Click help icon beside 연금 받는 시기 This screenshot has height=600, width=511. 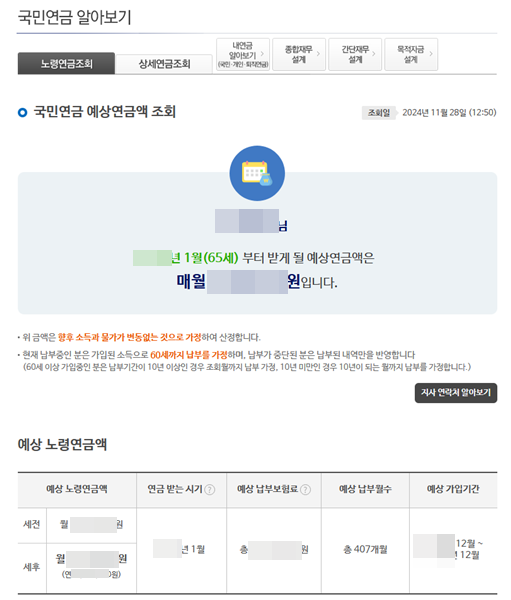(x=210, y=489)
